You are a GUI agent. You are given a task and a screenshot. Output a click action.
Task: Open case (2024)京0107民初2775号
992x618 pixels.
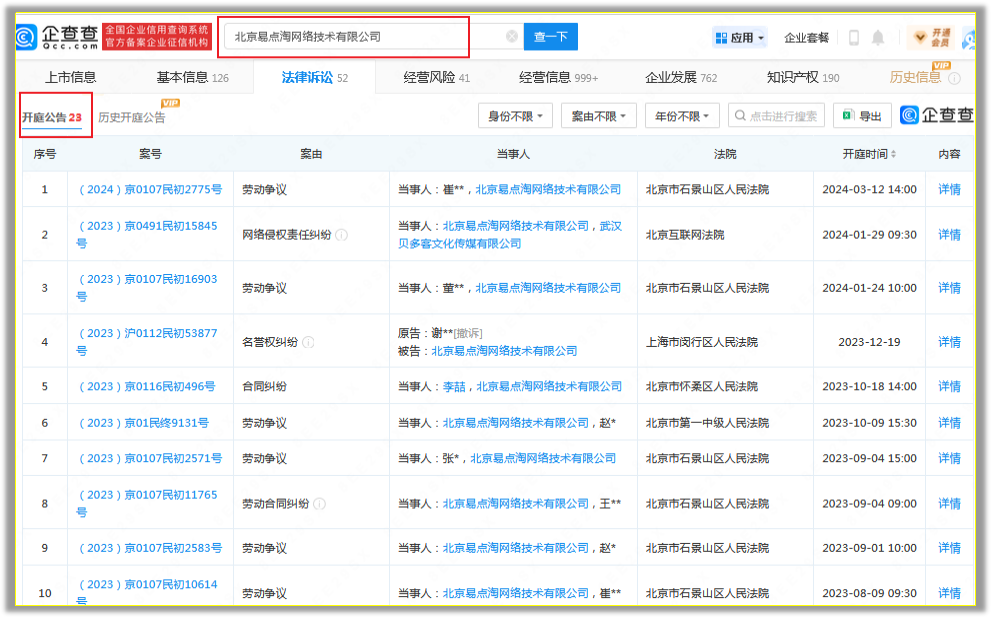tap(150, 190)
